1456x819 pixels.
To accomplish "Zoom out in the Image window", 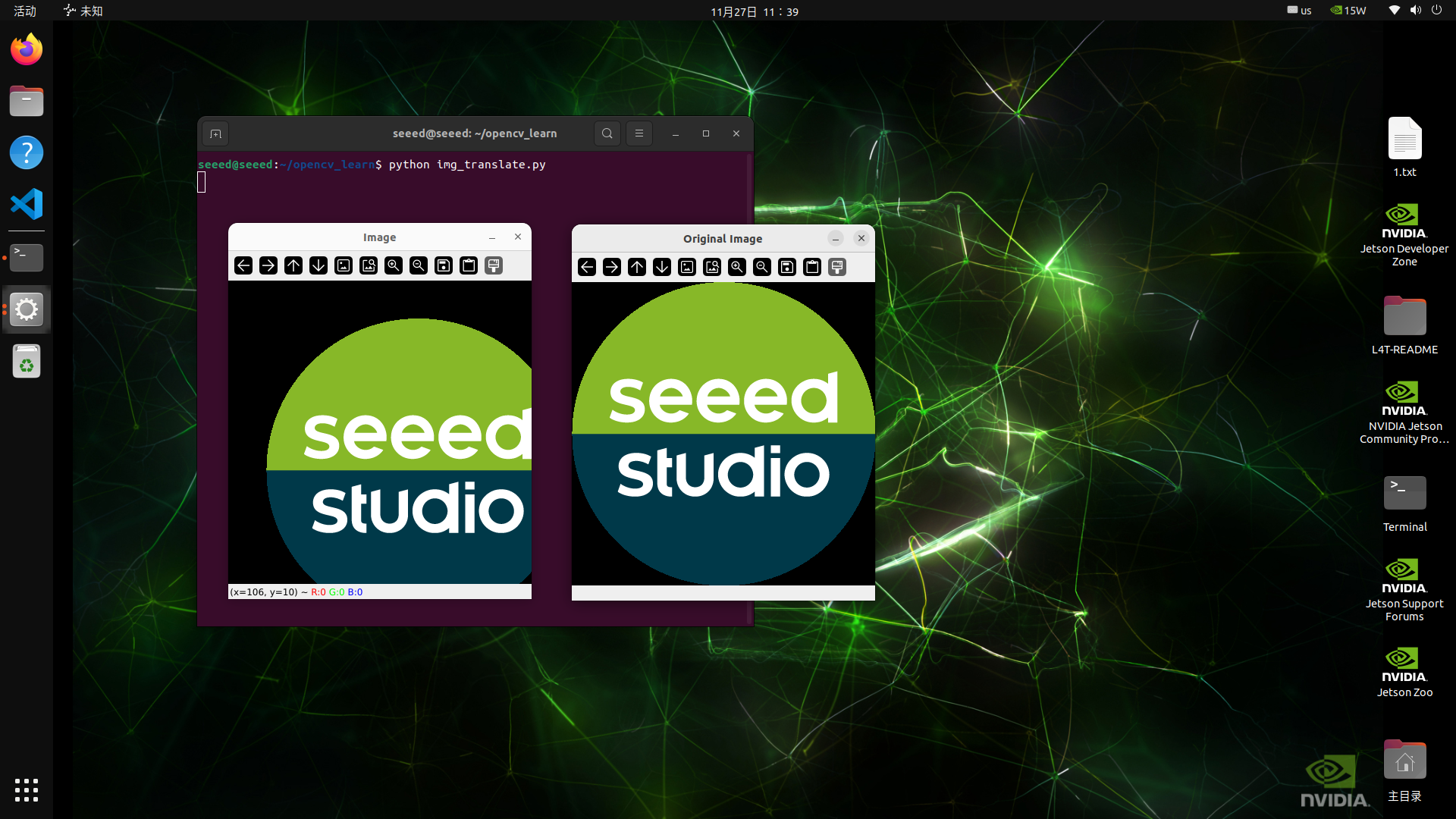I will tap(419, 265).
